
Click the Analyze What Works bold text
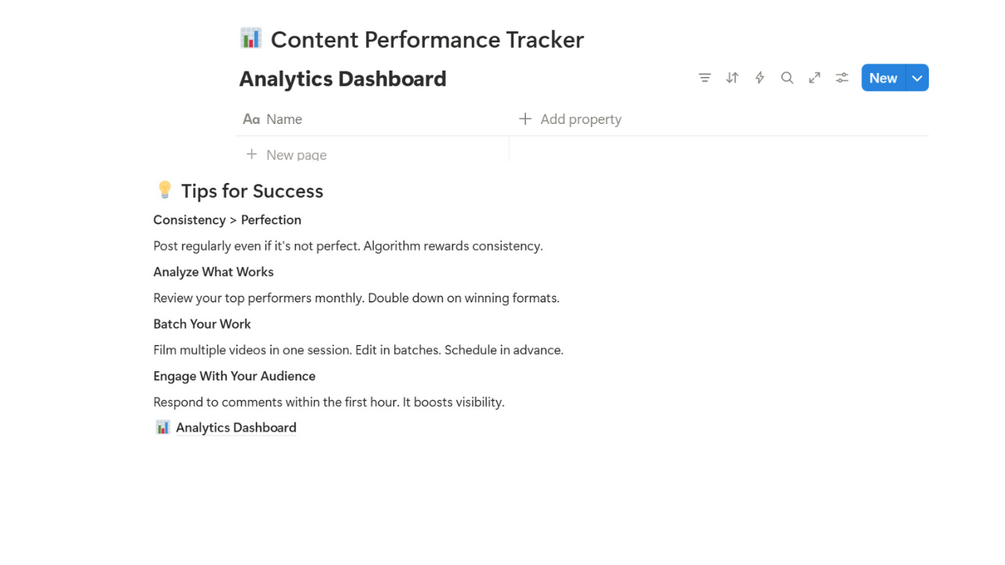213,272
